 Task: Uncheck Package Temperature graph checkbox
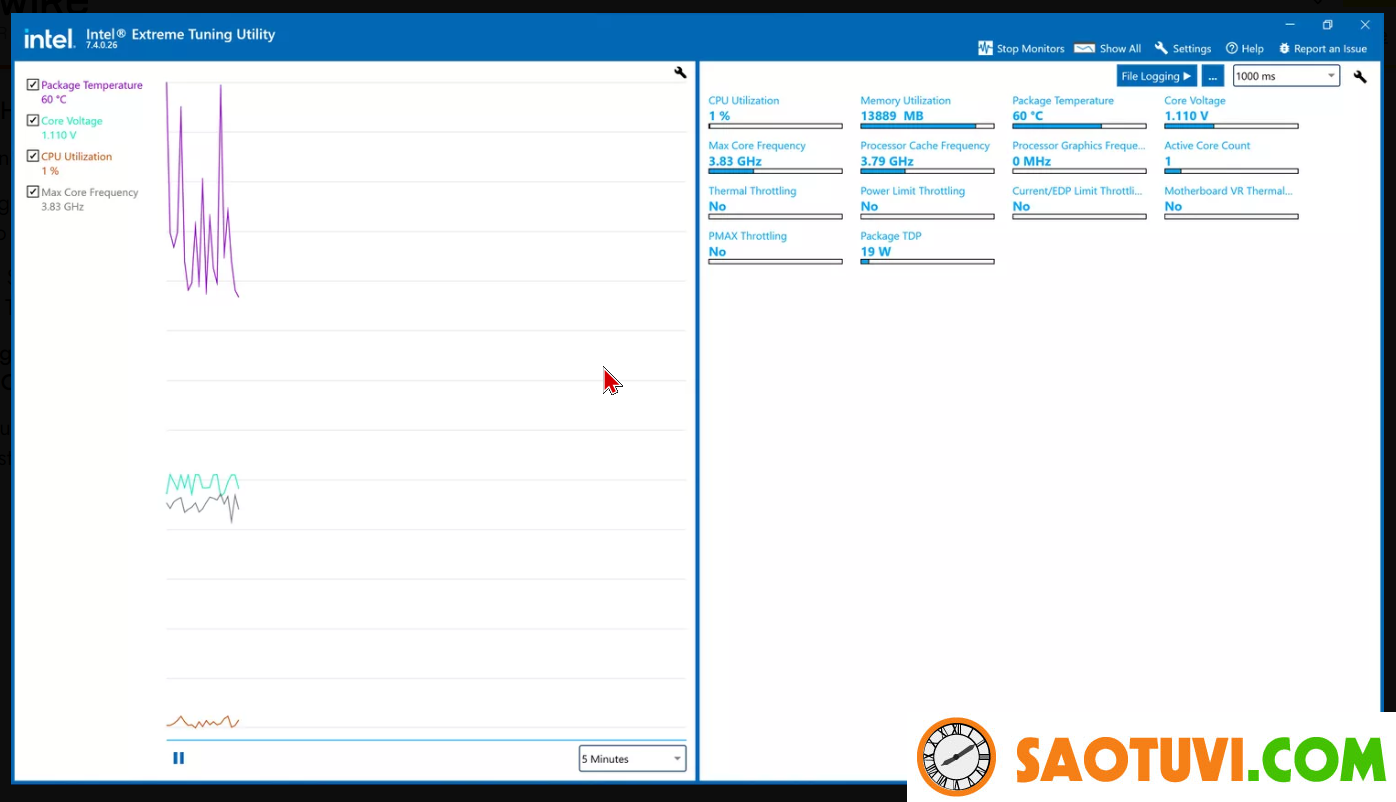33,85
